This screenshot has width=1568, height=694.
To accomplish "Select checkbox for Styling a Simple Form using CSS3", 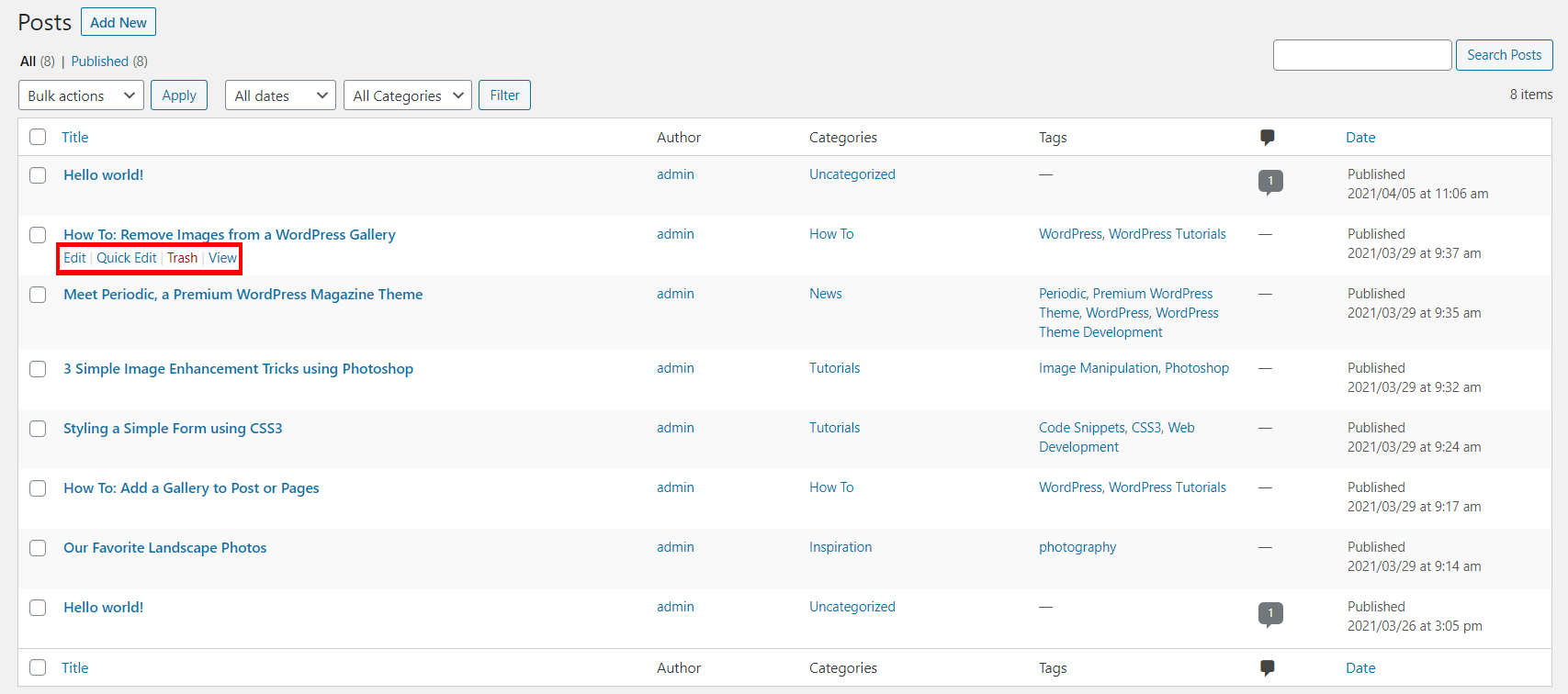I will pyautogui.click(x=38, y=429).
